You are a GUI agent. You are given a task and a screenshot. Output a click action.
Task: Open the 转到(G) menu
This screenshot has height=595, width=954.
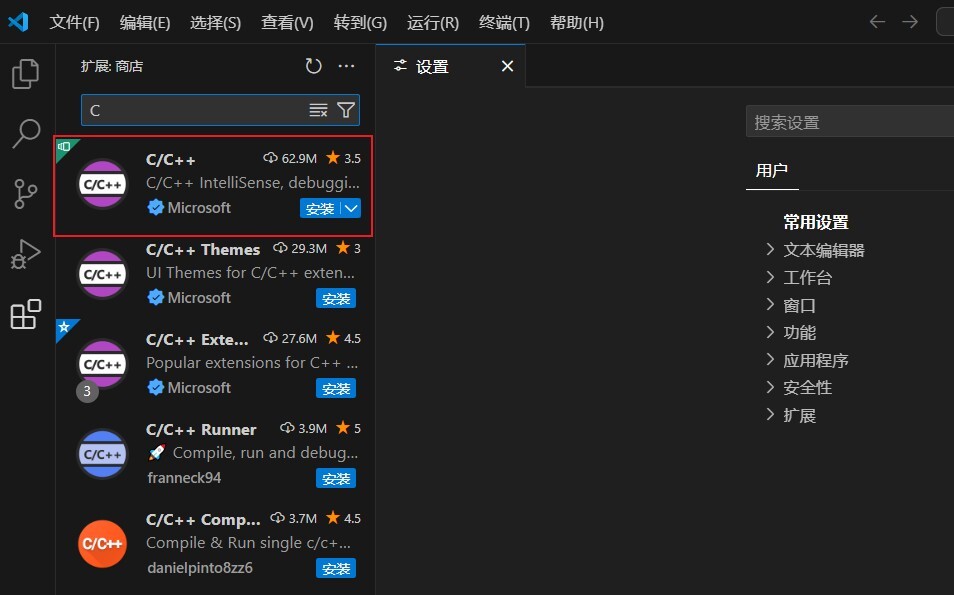pos(360,23)
